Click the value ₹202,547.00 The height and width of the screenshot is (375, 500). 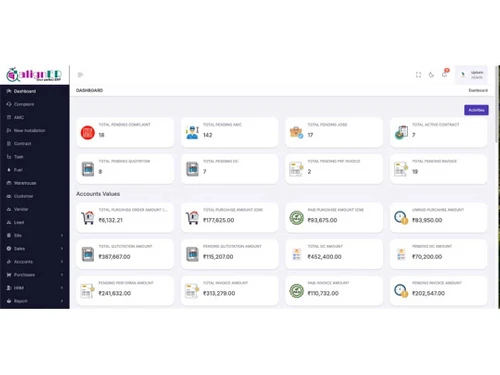(428, 293)
